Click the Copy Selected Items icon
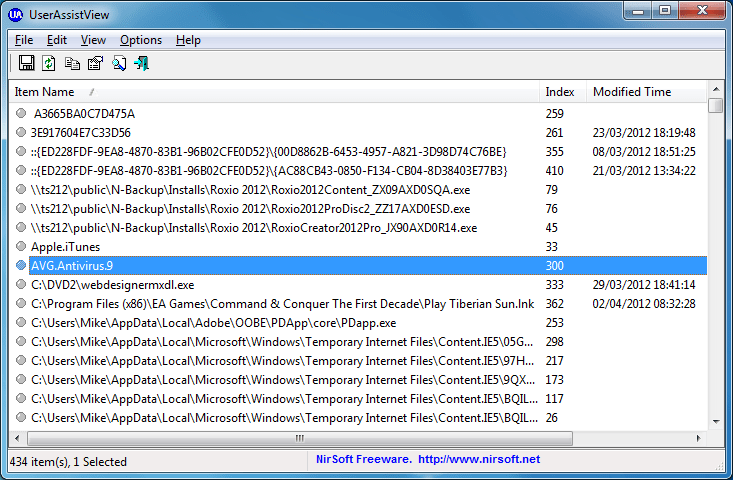 coord(72,63)
